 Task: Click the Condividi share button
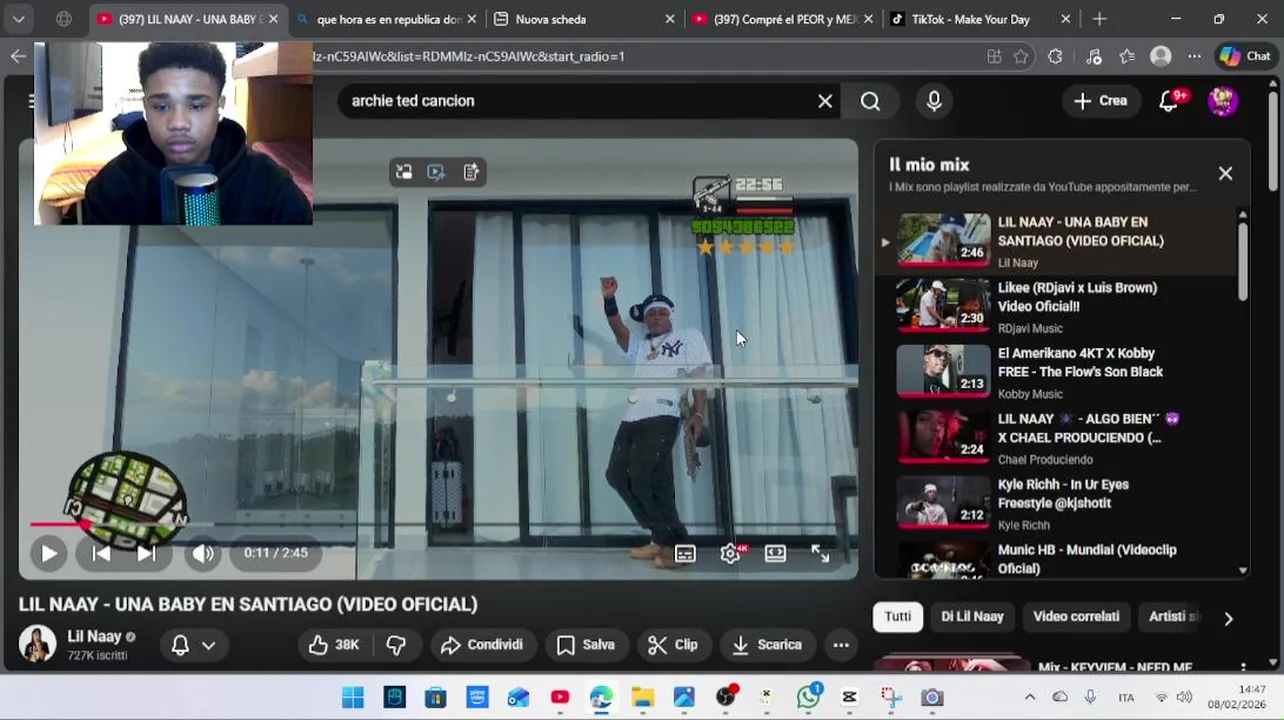482,645
